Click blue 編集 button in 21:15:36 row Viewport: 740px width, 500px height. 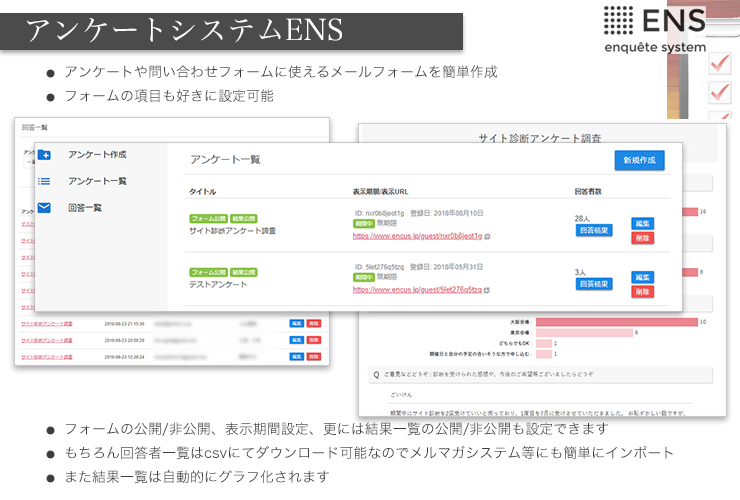tap(296, 323)
